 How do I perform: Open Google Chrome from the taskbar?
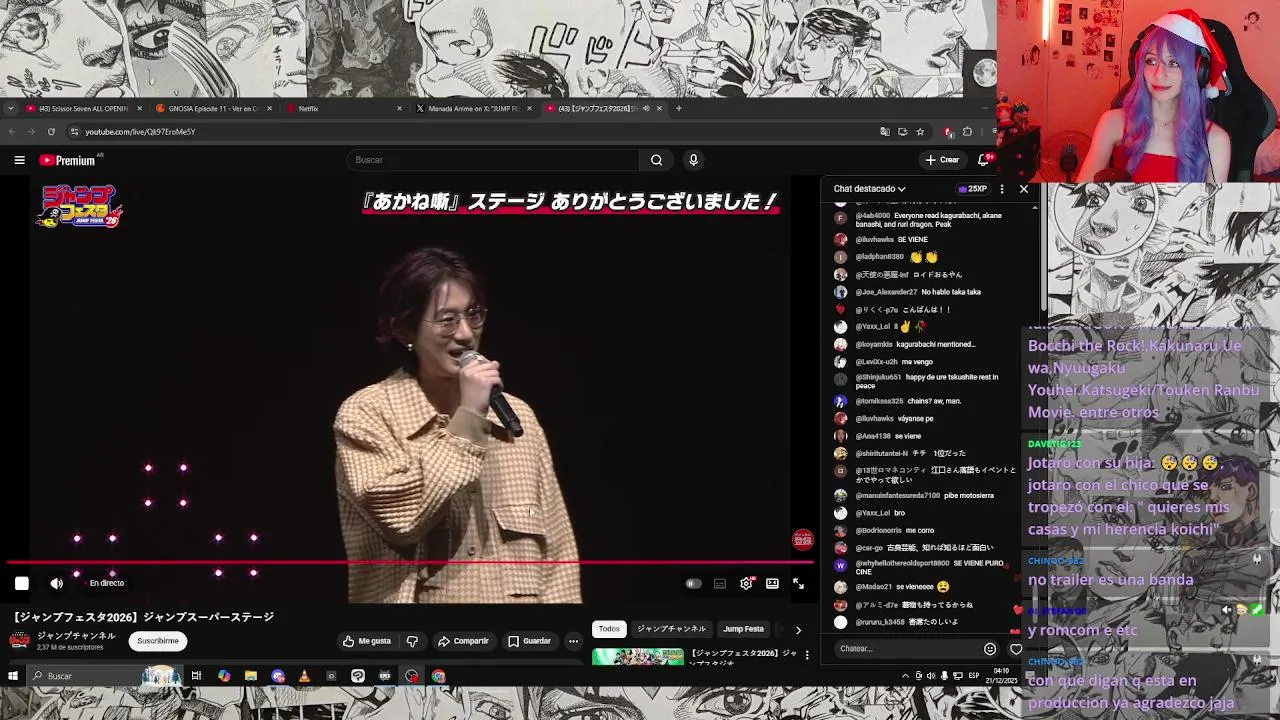tap(438, 676)
